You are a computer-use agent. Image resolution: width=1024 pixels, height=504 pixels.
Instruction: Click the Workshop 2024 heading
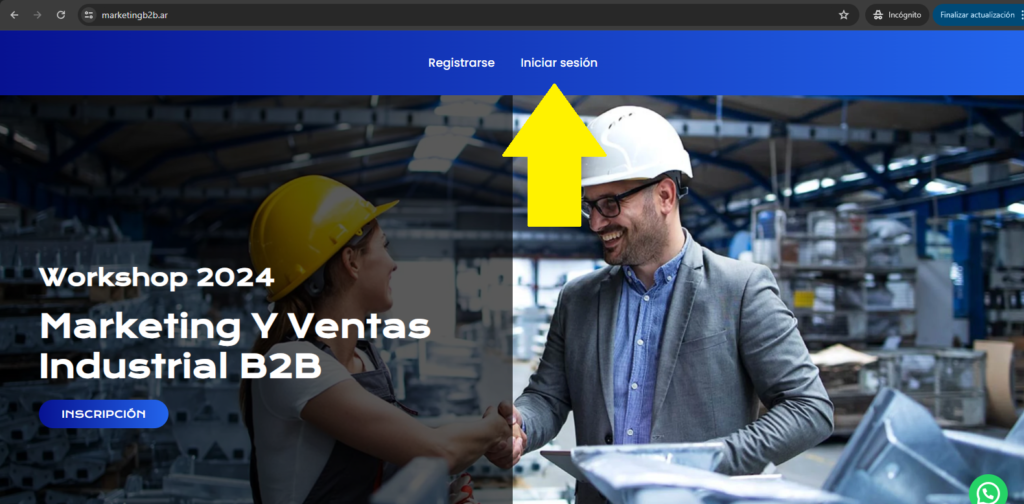coord(156,277)
